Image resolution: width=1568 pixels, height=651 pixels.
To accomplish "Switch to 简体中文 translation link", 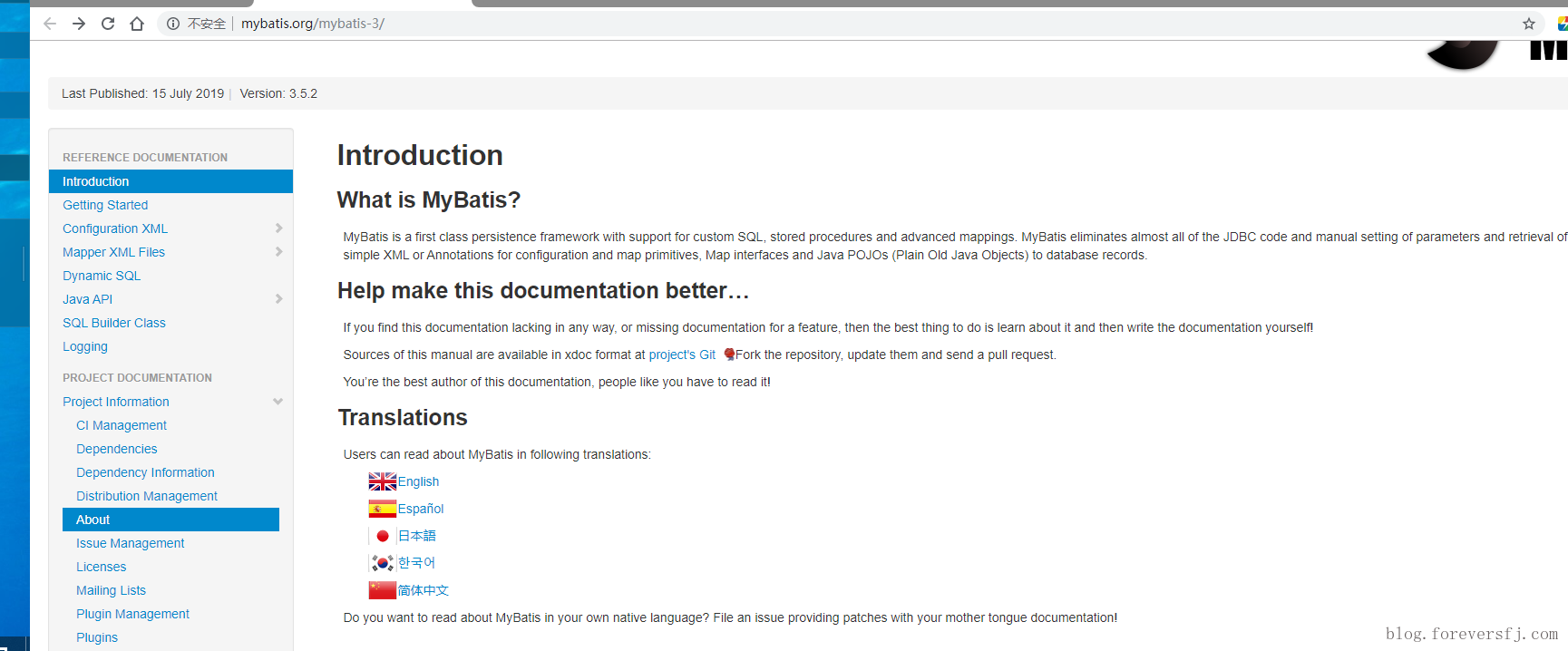I will [x=424, y=590].
